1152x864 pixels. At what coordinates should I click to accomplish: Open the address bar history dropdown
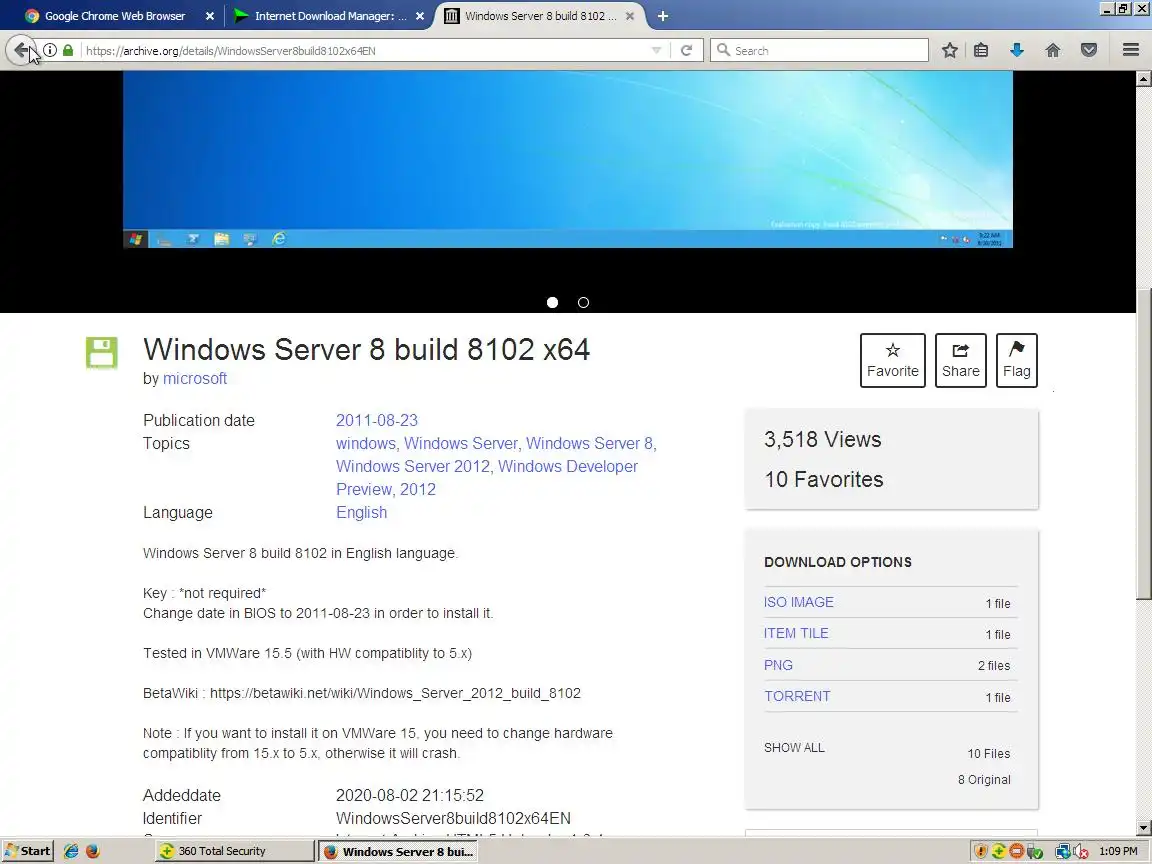(x=656, y=50)
